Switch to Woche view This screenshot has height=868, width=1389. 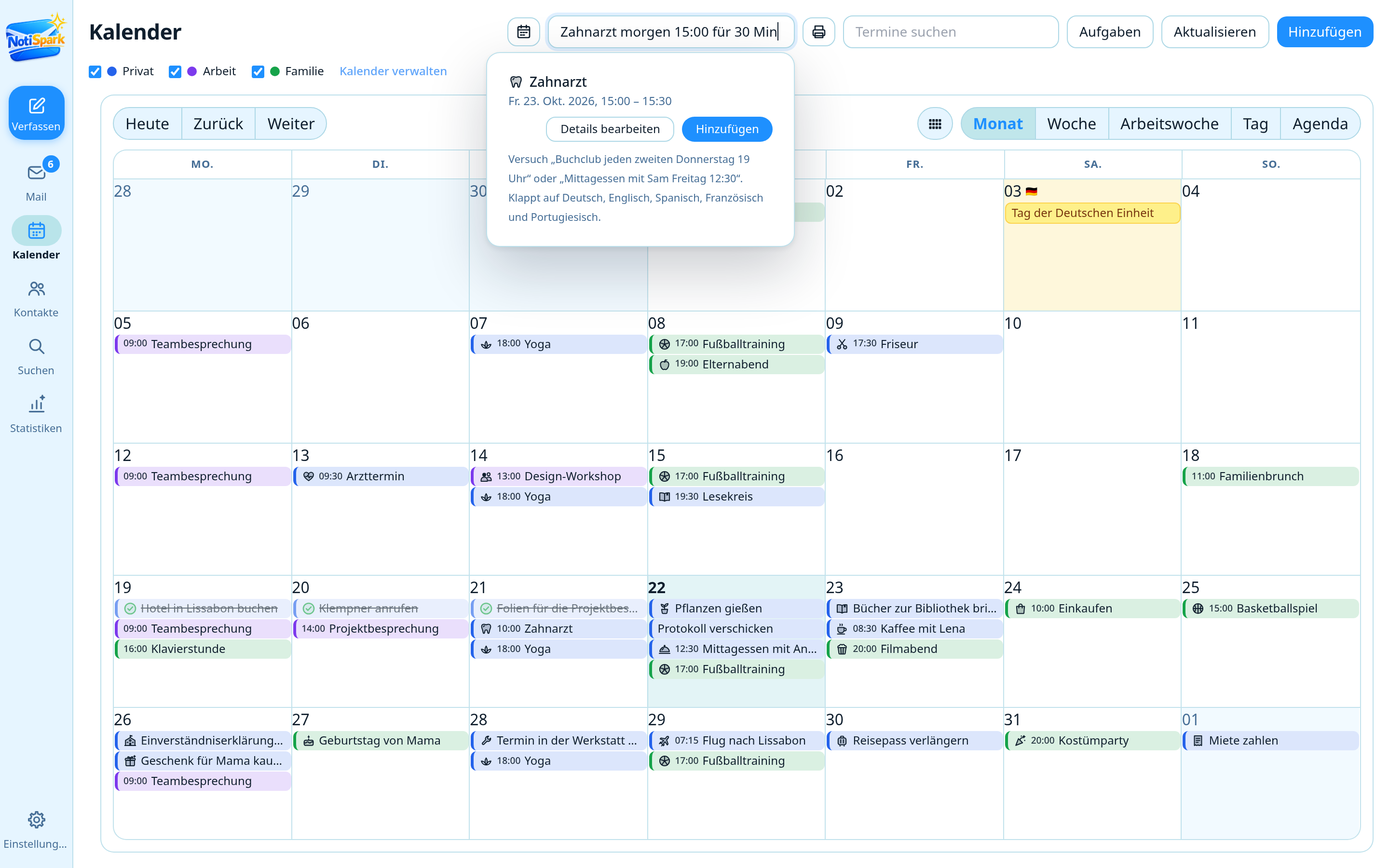click(1071, 123)
